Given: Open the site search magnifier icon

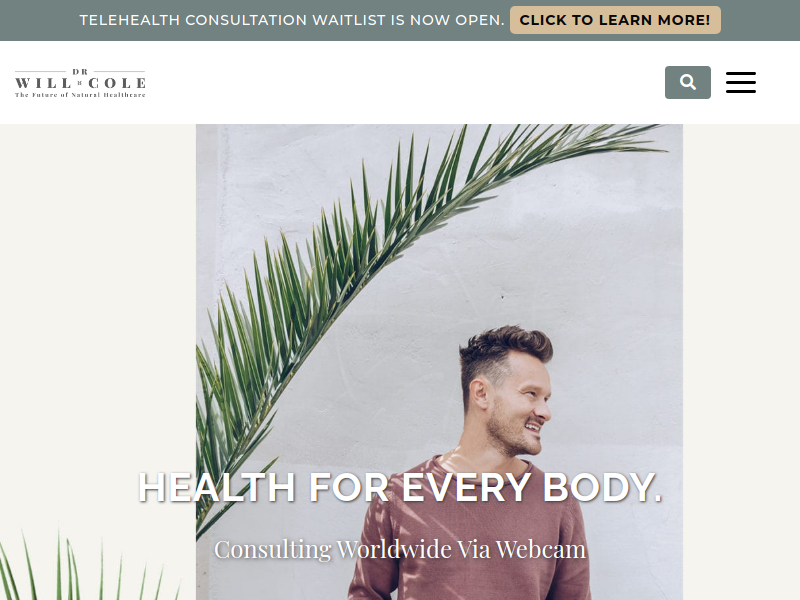Looking at the screenshot, I should tap(687, 82).
